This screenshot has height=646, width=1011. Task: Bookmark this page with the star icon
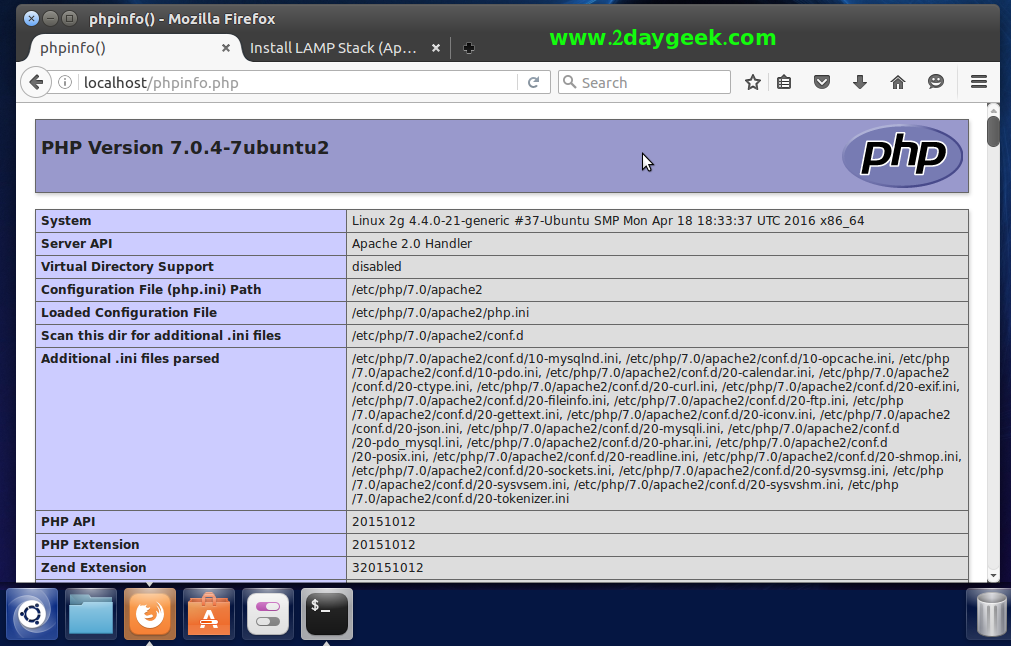tap(752, 83)
